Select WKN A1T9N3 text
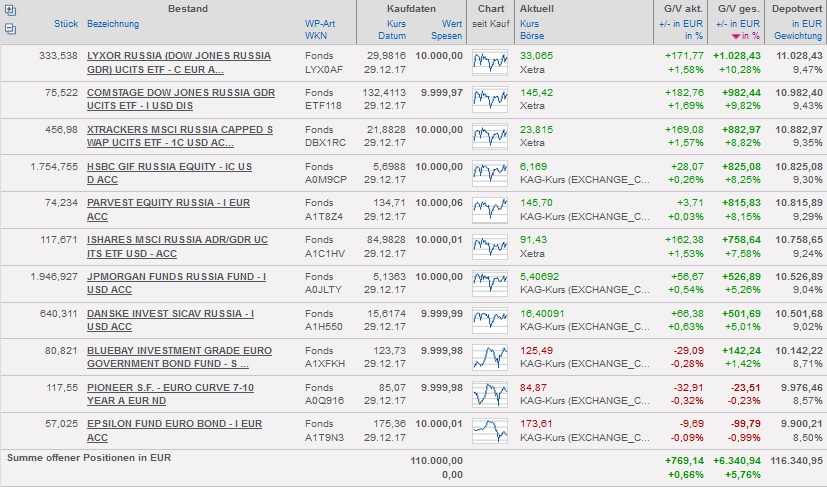The image size is (827, 487). (x=324, y=437)
